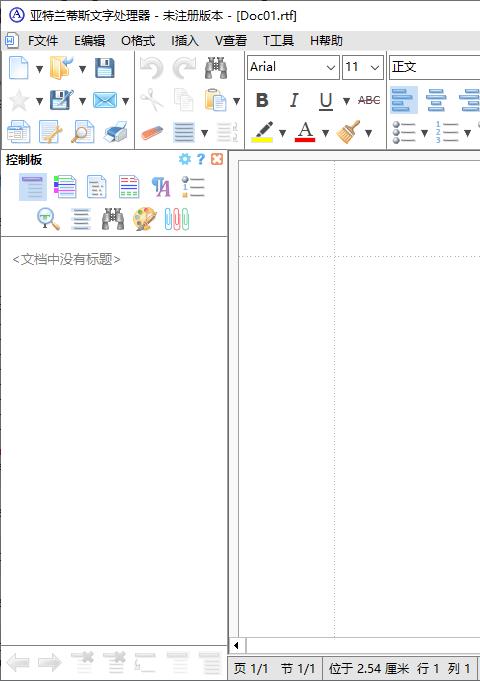Toggle Center paragraph alignment
The height and width of the screenshot is (681, 480).
tap(436, 100)
